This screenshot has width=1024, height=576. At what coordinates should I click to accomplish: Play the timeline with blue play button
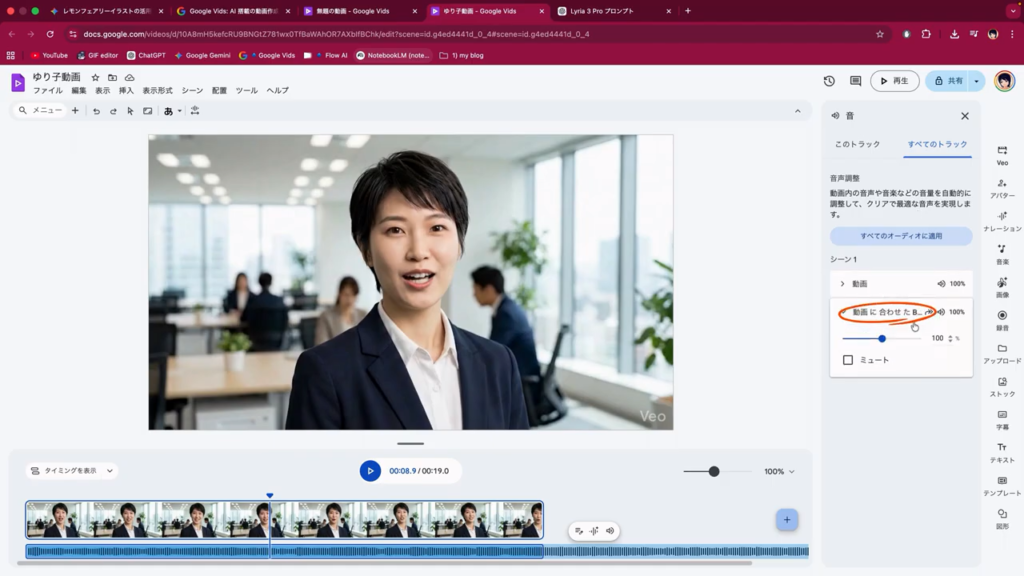point(370,471)
